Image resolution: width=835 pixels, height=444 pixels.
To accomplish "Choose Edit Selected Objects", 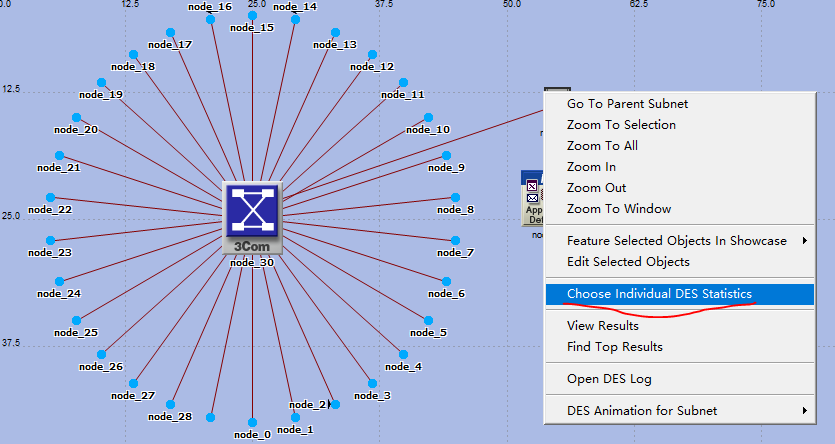I will point(680,262).
